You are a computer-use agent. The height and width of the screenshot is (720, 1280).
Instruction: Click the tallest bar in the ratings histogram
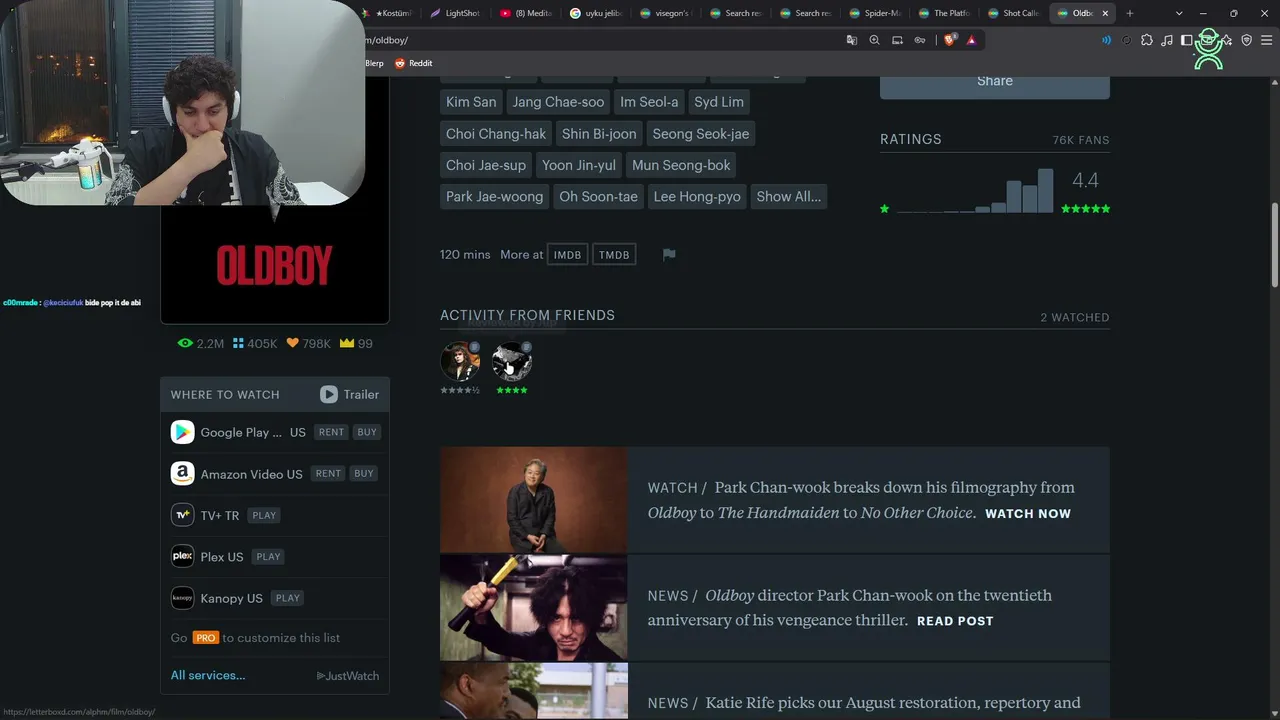click(1045, 190)
